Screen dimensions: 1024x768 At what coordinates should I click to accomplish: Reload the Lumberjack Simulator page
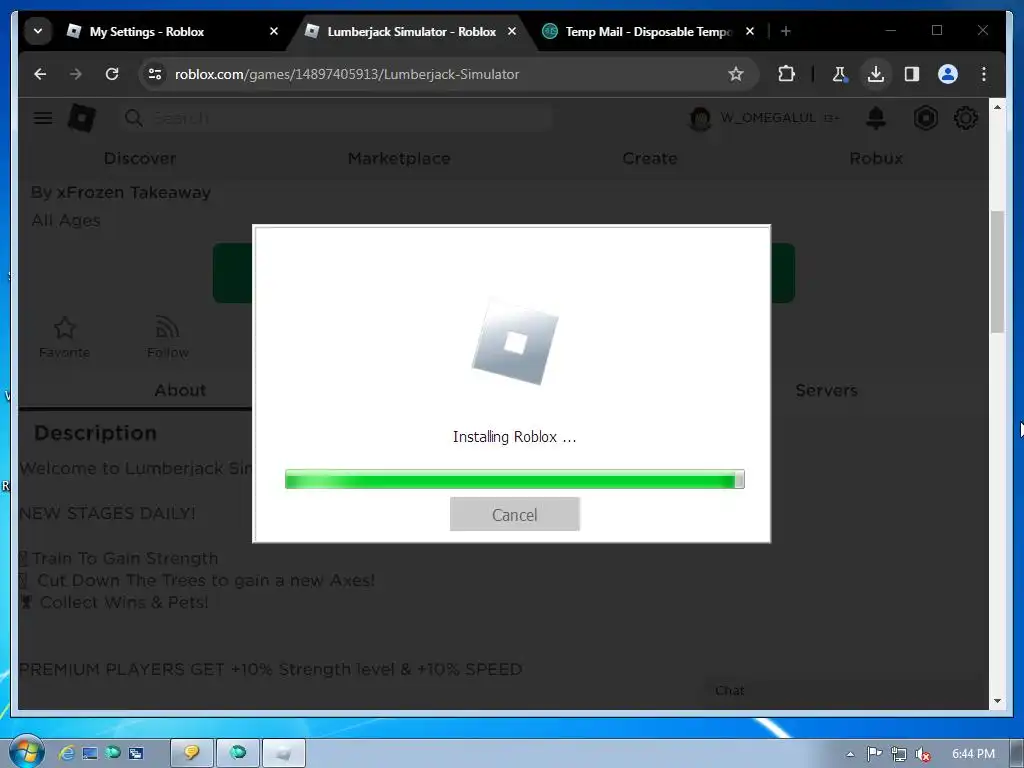[x=112, y=74]
